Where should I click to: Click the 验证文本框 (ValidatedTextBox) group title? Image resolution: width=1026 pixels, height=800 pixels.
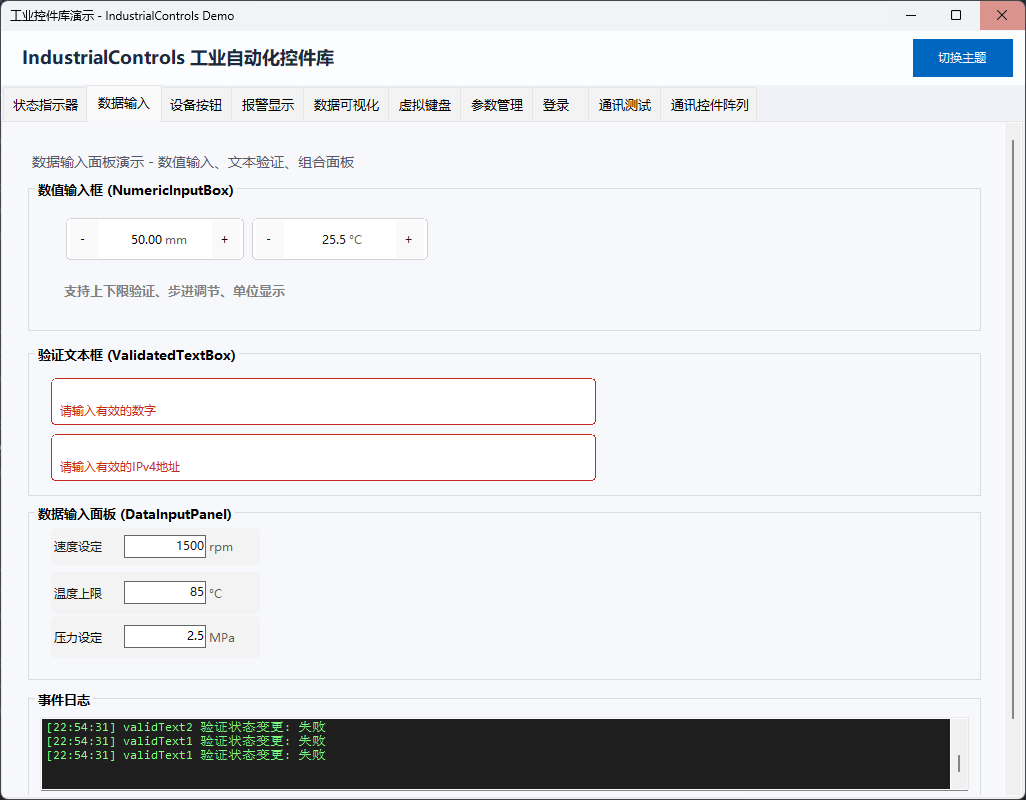click(136, 355)
